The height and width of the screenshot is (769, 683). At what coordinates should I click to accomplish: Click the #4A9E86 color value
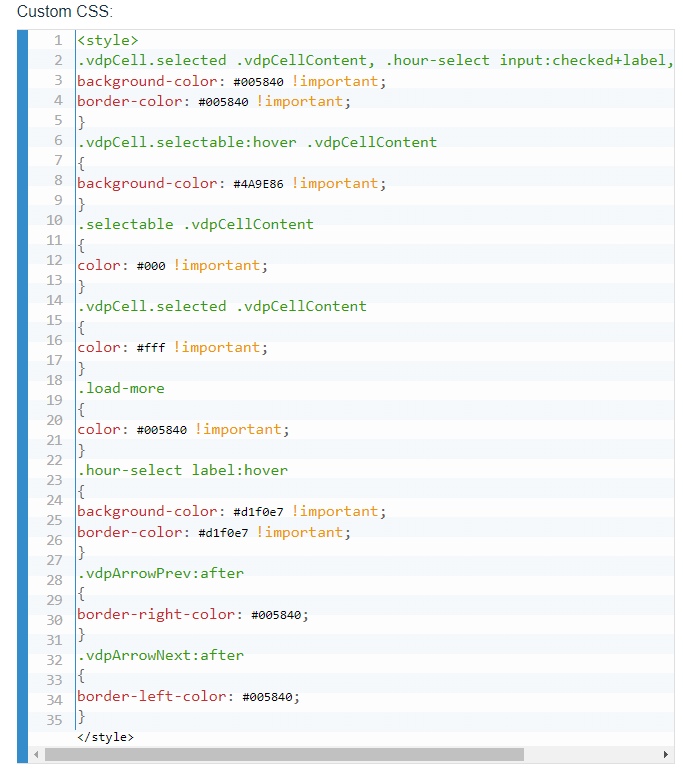tap(259, 184)
